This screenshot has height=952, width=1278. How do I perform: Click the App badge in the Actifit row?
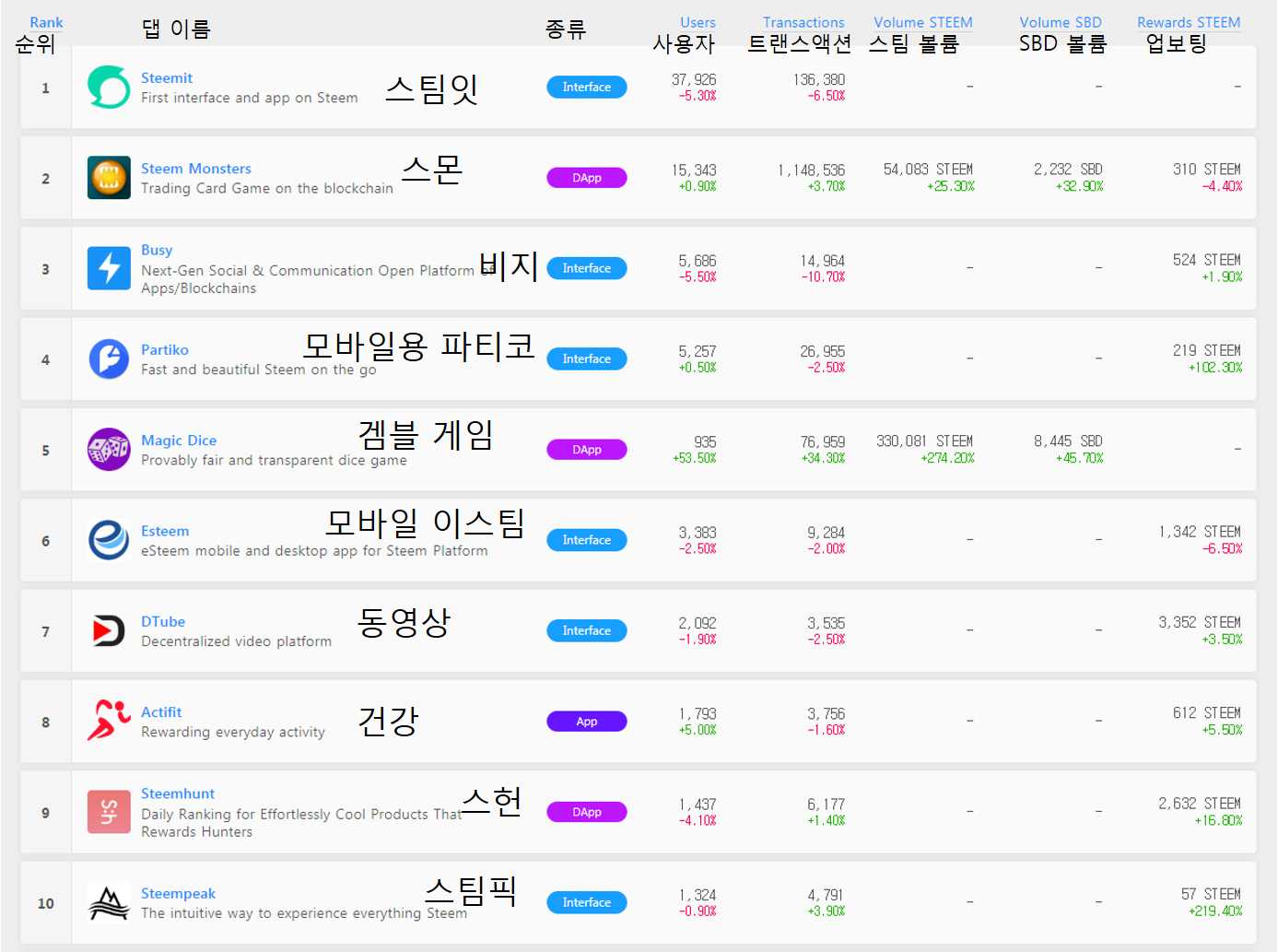coord(587,722)
